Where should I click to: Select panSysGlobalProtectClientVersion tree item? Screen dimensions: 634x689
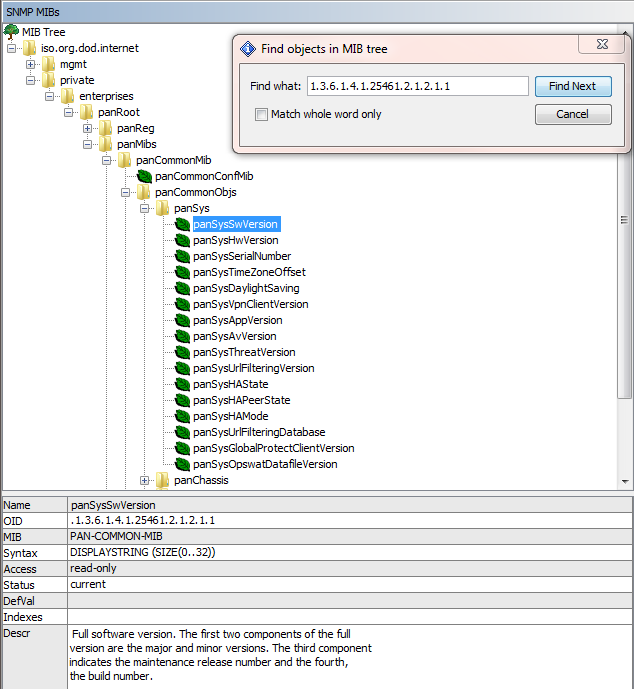(x=274, y=448)
